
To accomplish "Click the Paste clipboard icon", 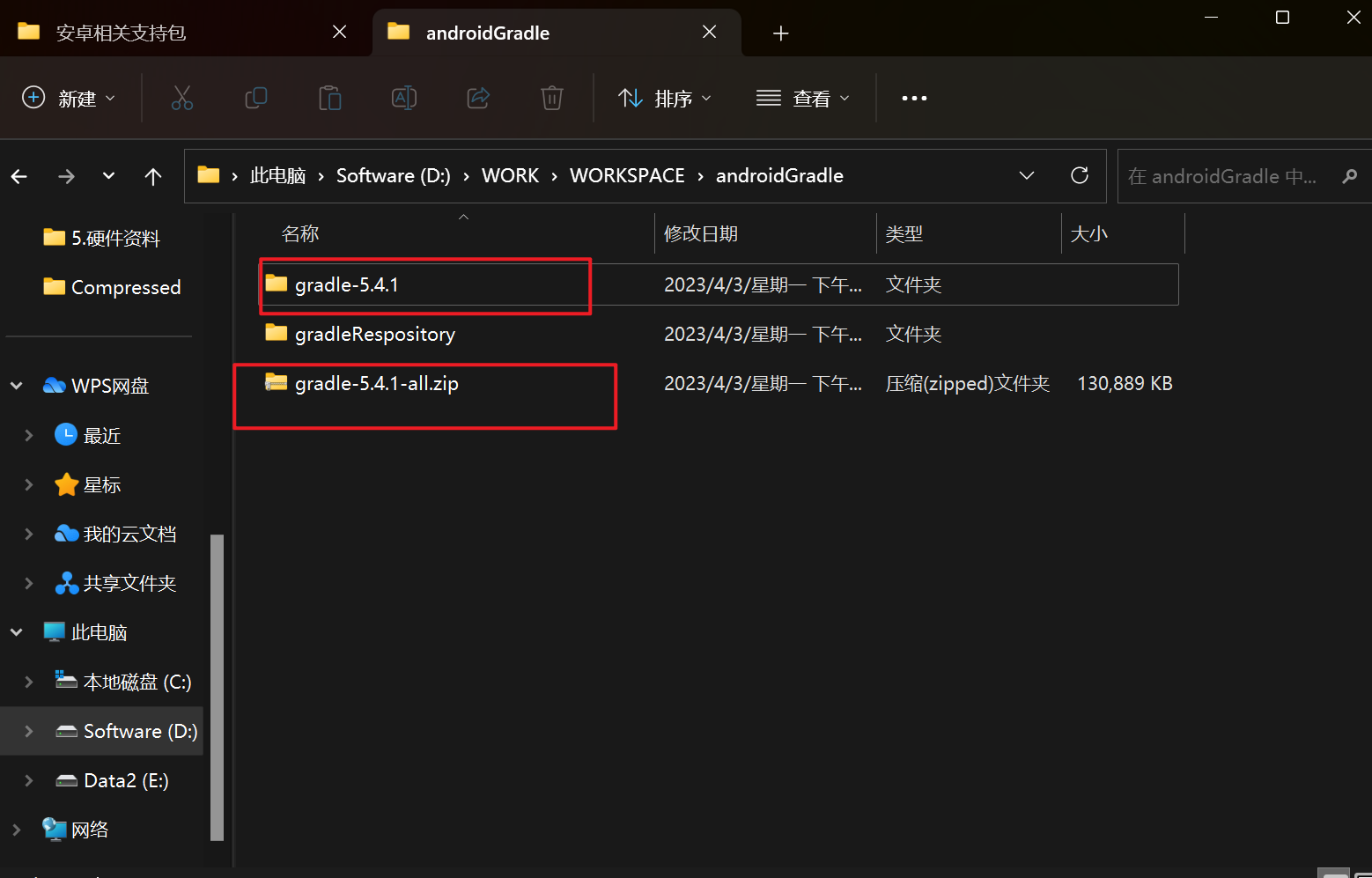I will tap(330, 98).
